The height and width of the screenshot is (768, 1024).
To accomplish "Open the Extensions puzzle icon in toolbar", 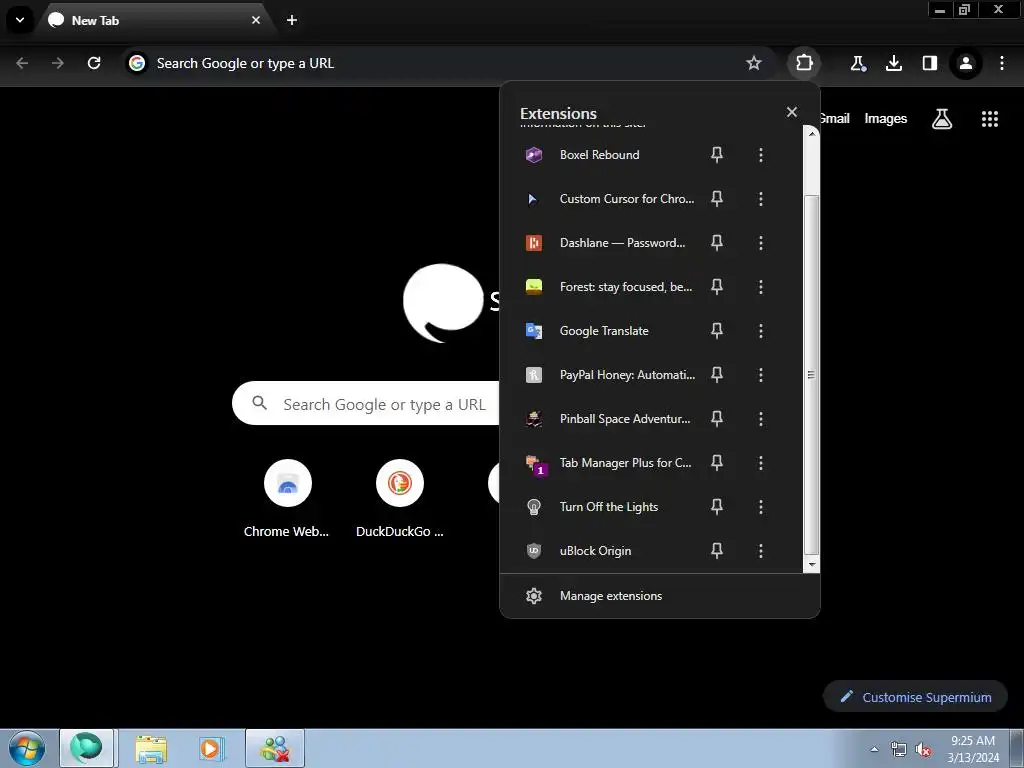I will pyautogui.click(x=804, y=63).
